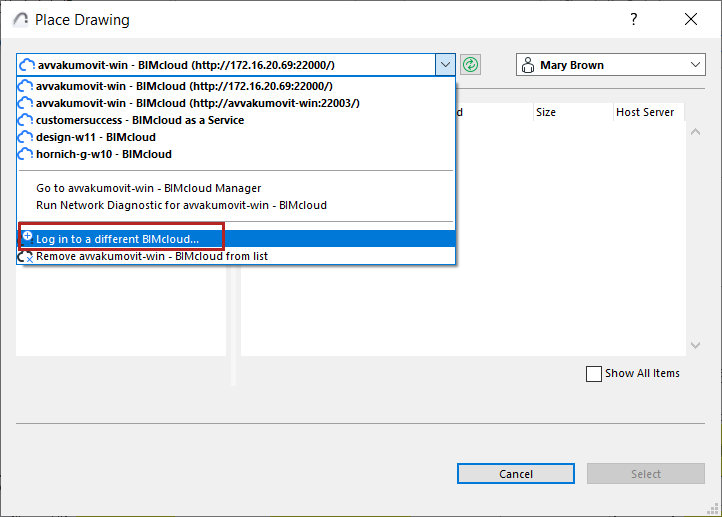Screen dimensions: 722x517
Task: Click the list scroll down arrow
Action: click(x=695, y=345)
